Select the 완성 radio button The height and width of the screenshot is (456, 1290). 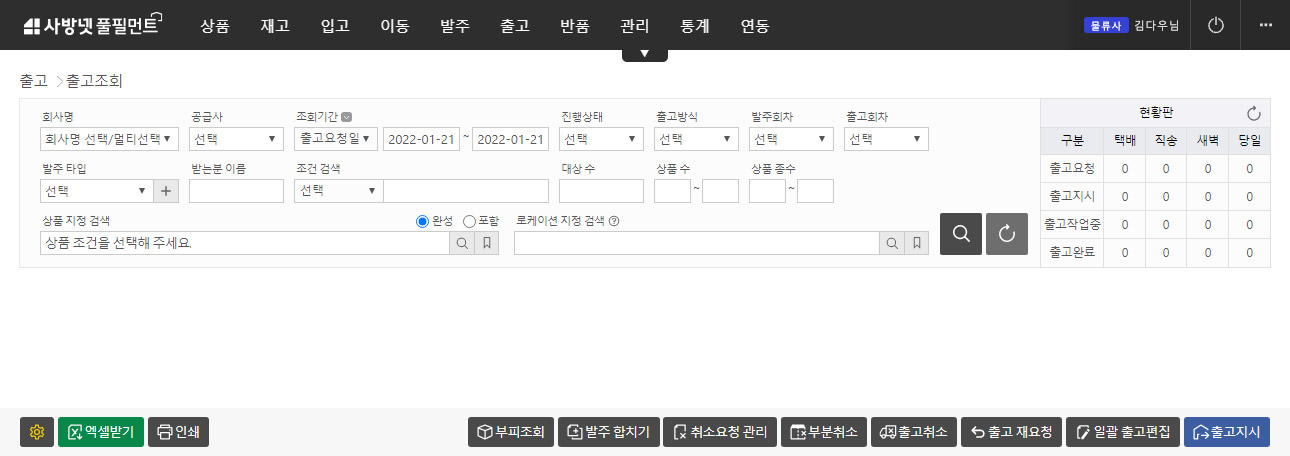[422, 221]
